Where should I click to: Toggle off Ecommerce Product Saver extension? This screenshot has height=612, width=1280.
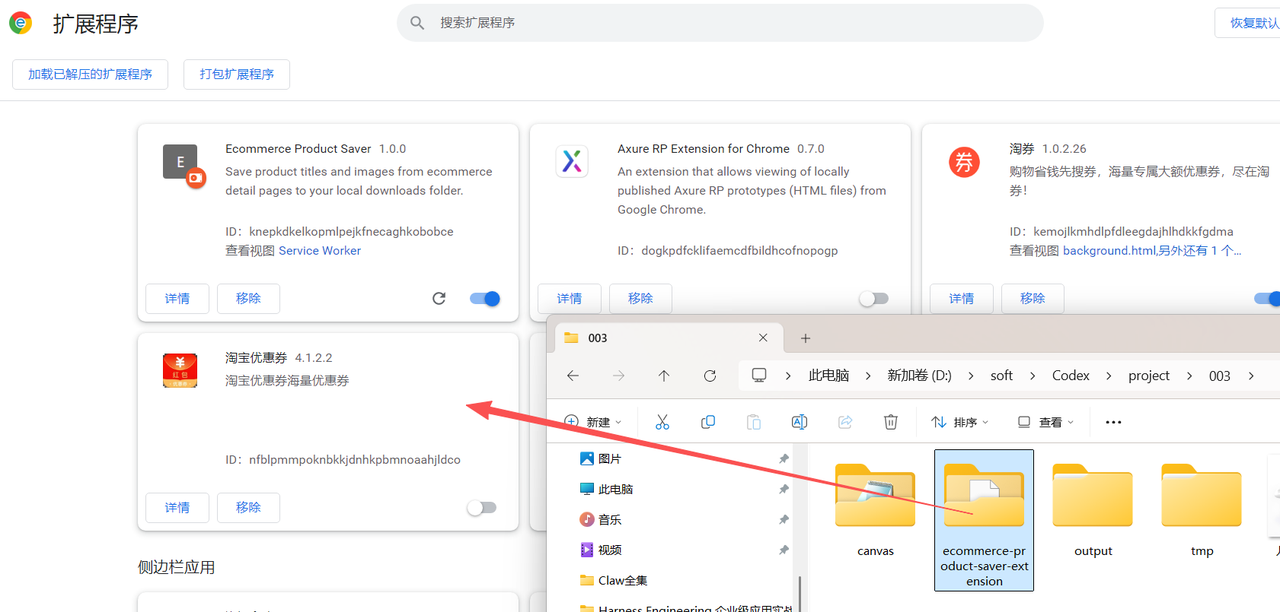[x=485, y=298]
